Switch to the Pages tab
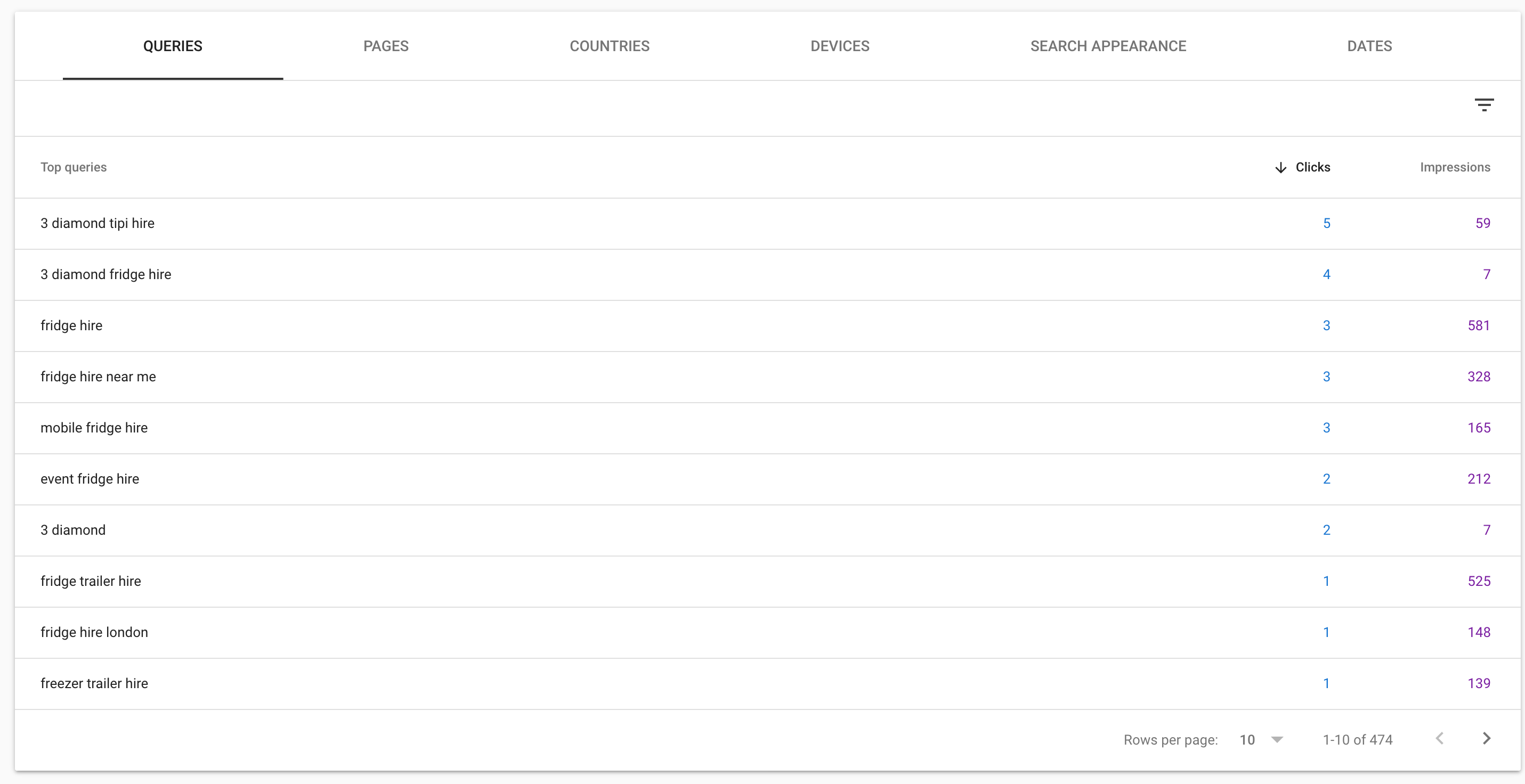The image size is (1525, 784). click(386, 46)
